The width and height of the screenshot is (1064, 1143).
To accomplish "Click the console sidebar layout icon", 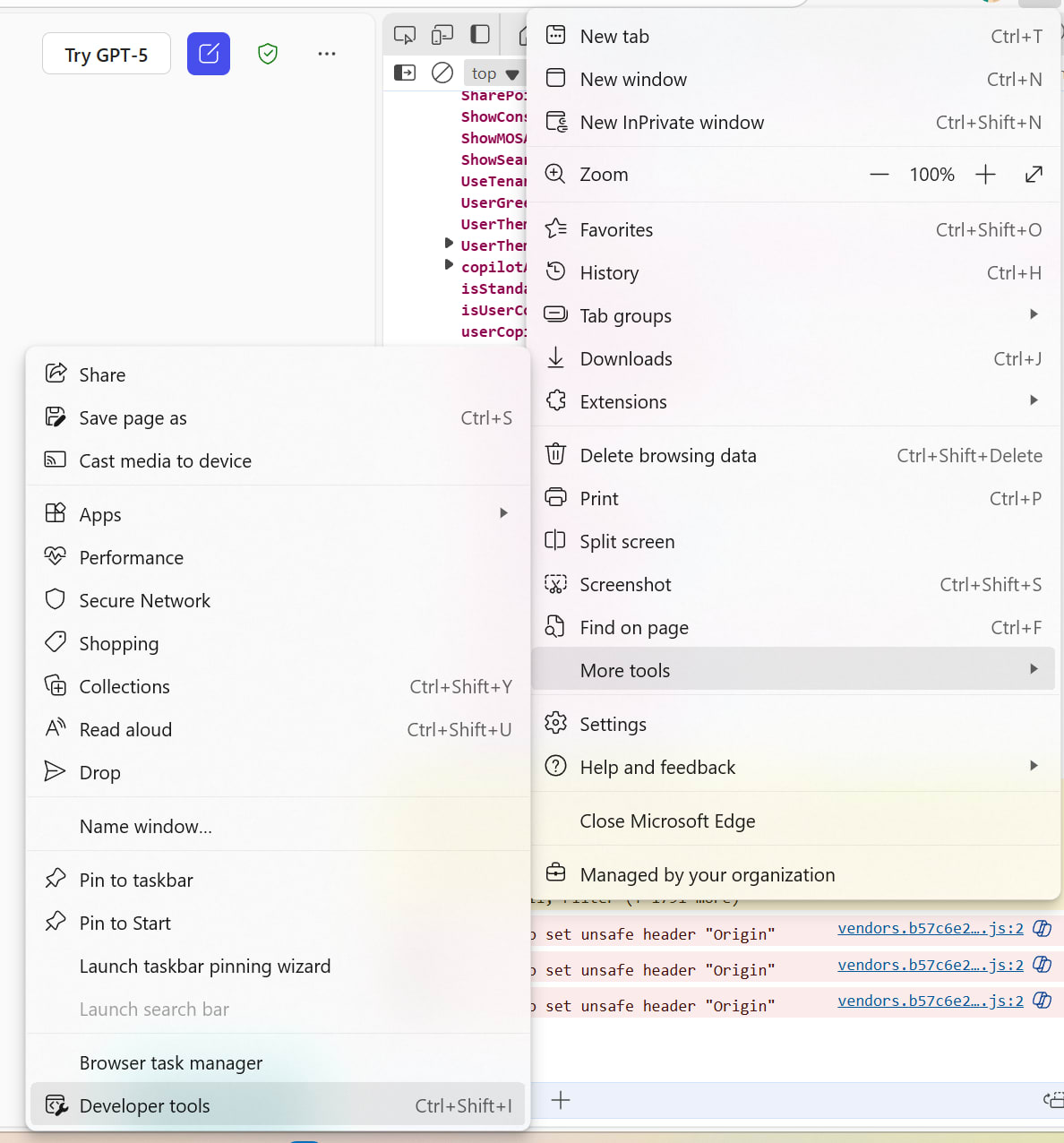I will point(405,73).
